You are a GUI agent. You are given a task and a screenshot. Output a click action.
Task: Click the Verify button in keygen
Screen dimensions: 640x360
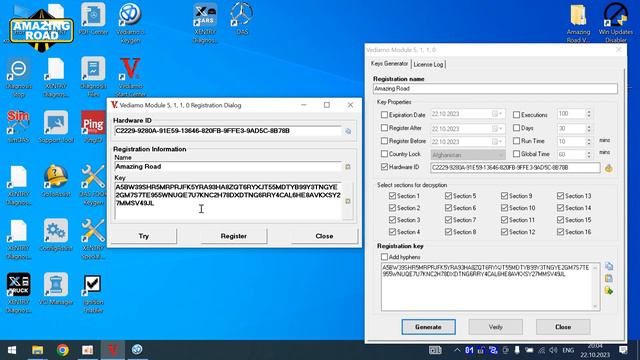coord(496,327)
